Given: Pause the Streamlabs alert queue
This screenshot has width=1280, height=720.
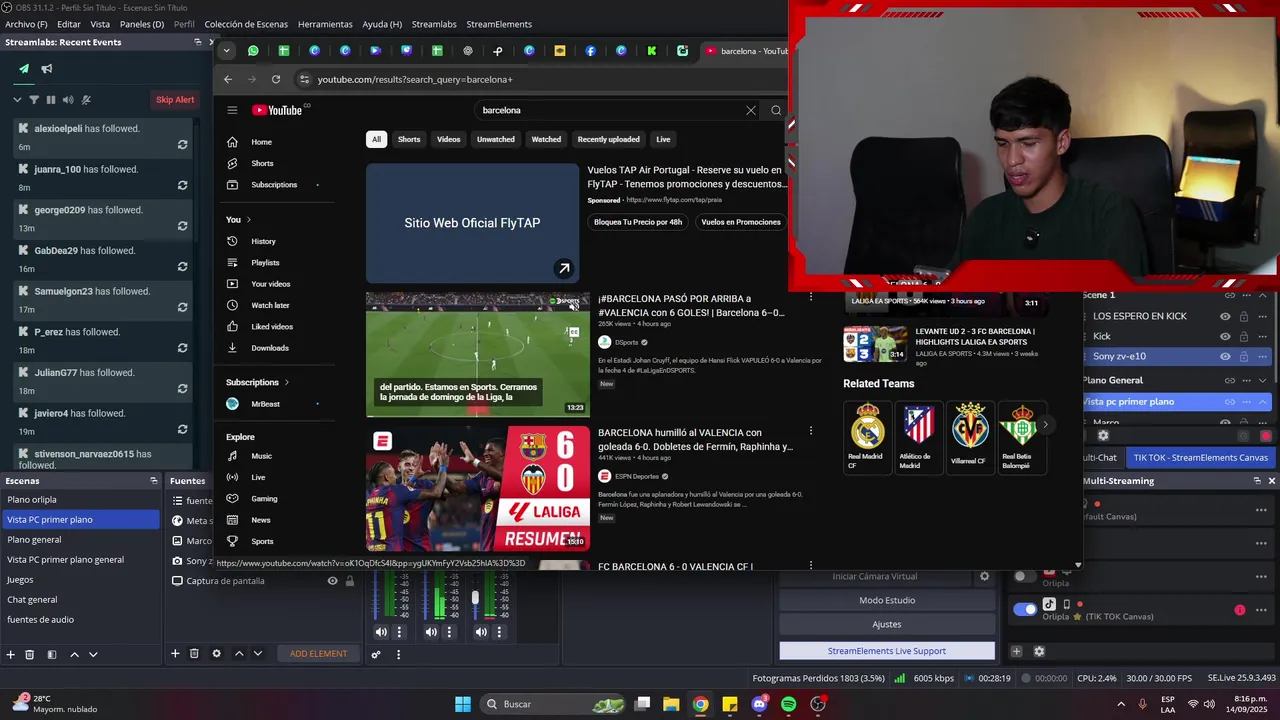Looking at the screenshot, I should click(x=52, y=100).
